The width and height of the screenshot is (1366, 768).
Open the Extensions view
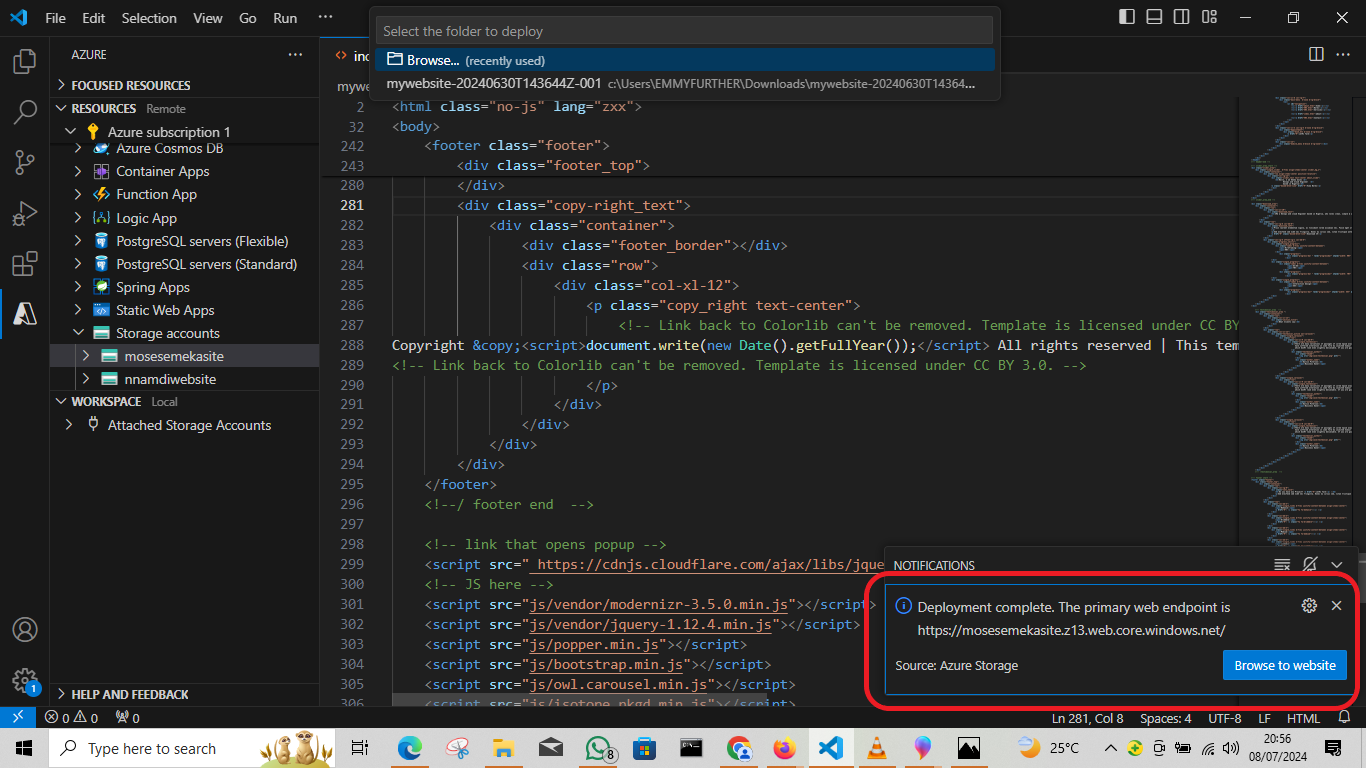click(x=25, y=264)
